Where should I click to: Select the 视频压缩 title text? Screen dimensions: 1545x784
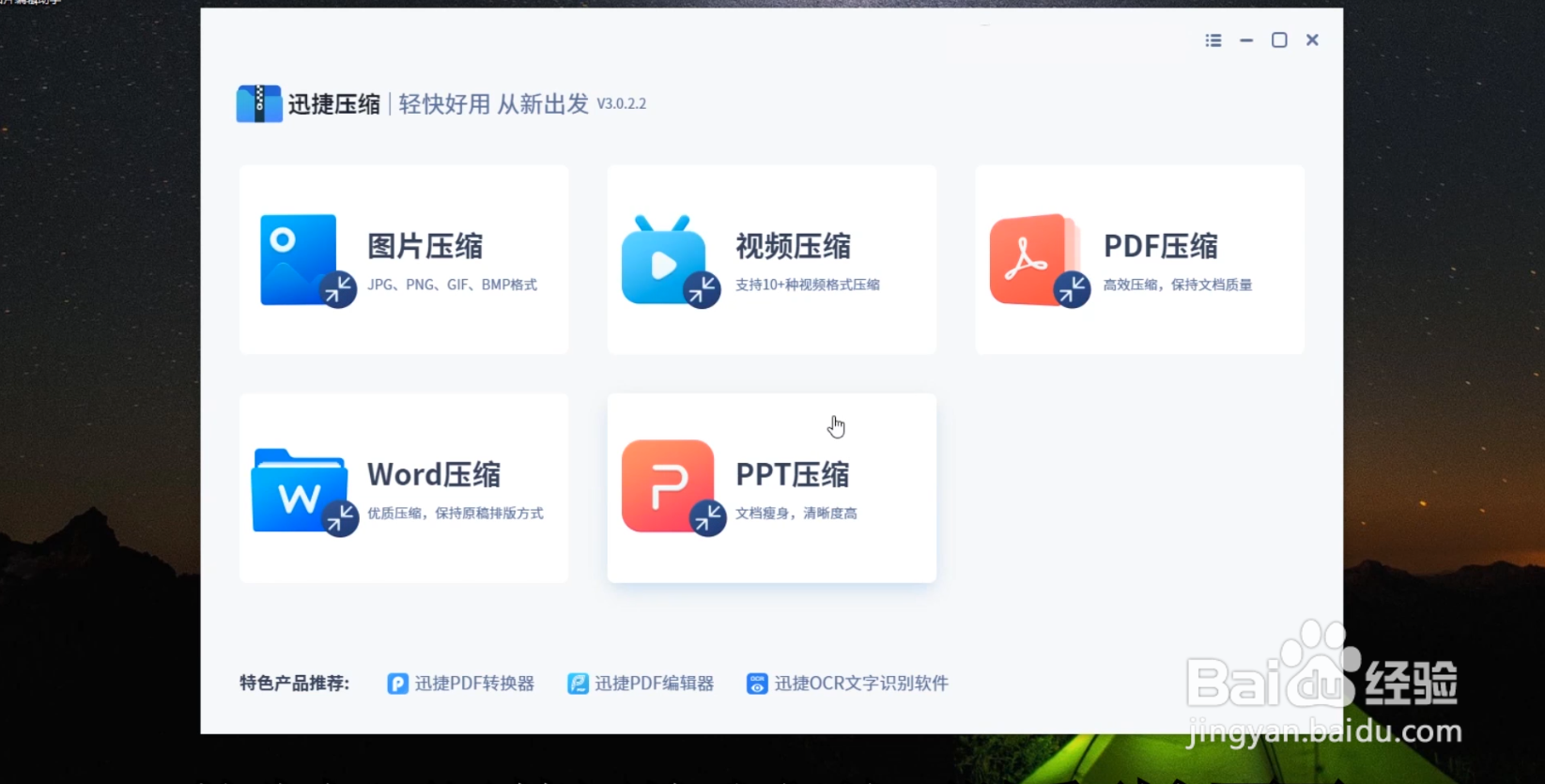793,246
